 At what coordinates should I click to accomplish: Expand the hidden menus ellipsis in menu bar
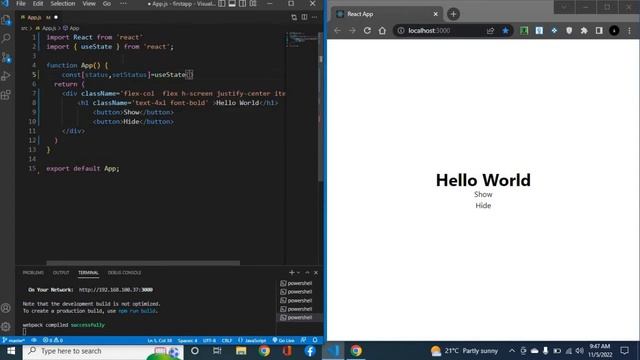coord(123,4)
